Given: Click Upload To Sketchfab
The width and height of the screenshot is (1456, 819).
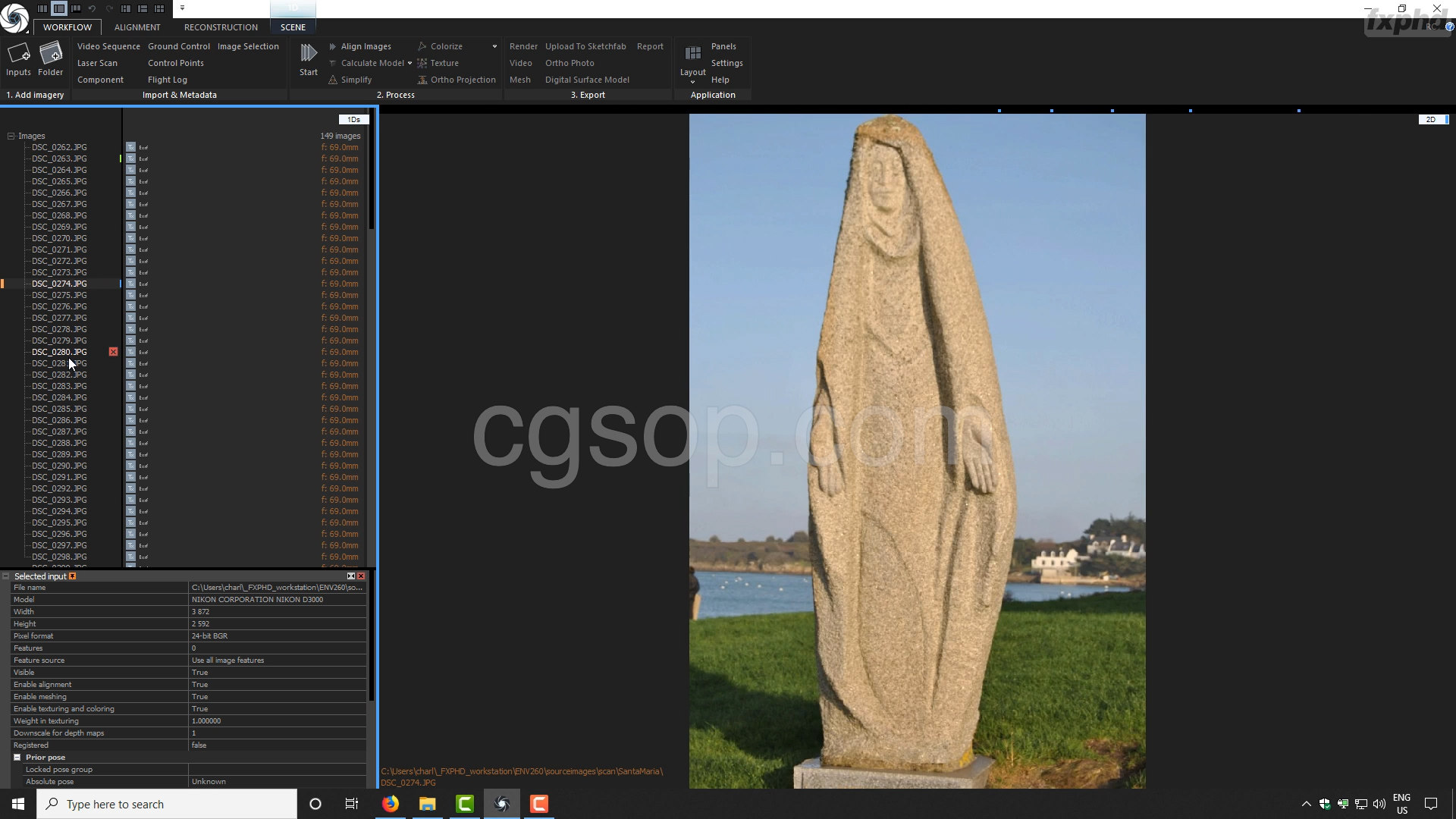Looking at the screenshot, I should (x=585, y=46).
